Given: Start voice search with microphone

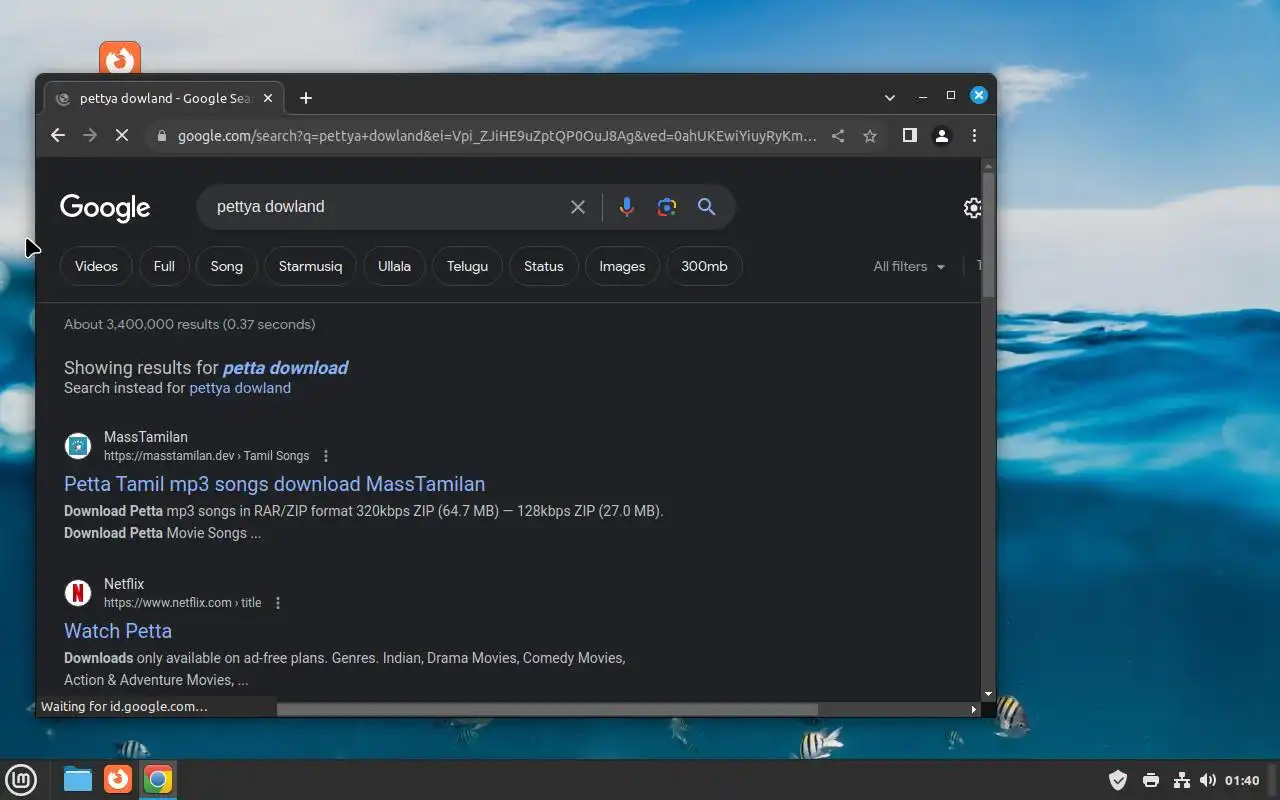Looking at the screenshot, I should point(626,207).
